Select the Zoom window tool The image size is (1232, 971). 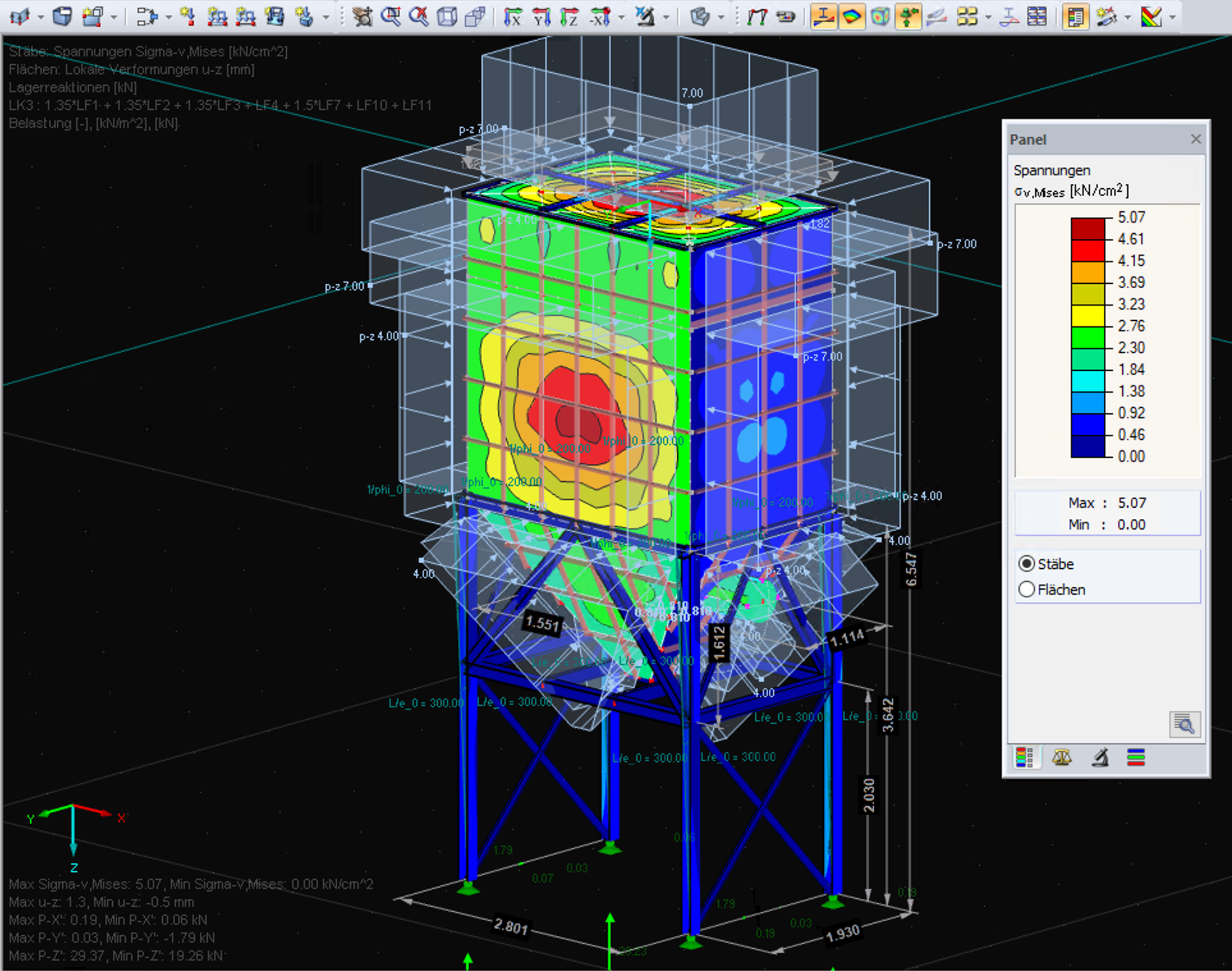pyautogui.click(x=390, y=17)
